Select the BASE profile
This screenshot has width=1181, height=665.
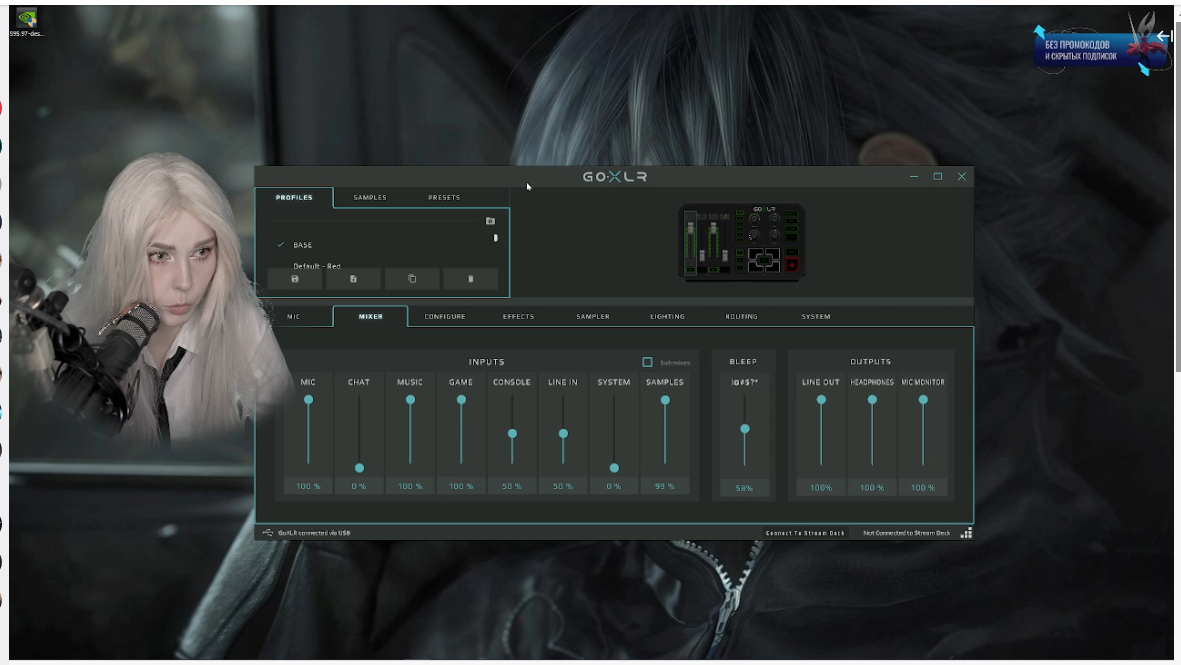pyautogui.click(x=302, y=245)
